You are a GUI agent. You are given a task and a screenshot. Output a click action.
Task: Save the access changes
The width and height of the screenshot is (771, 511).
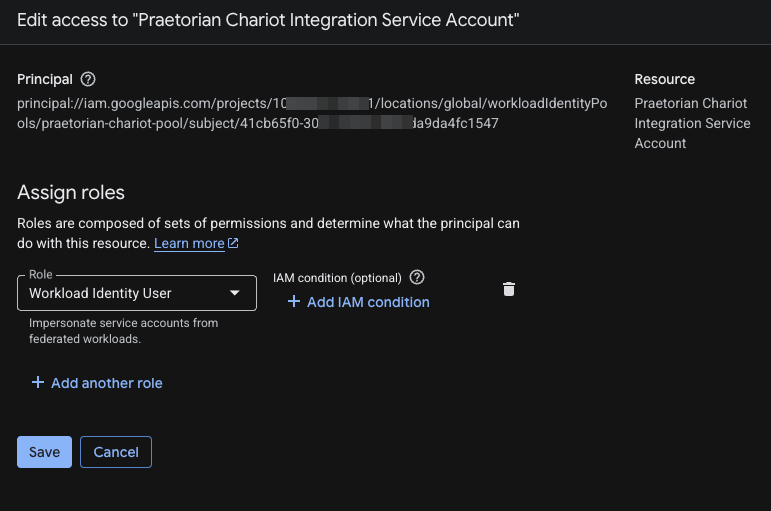(x=44, y=452)
